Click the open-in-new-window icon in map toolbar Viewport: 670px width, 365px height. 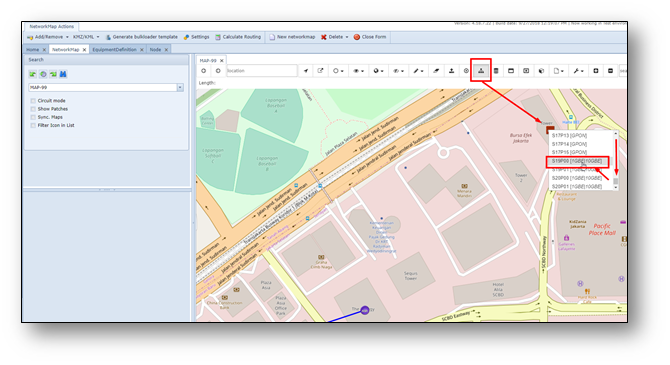coord(320,71)
